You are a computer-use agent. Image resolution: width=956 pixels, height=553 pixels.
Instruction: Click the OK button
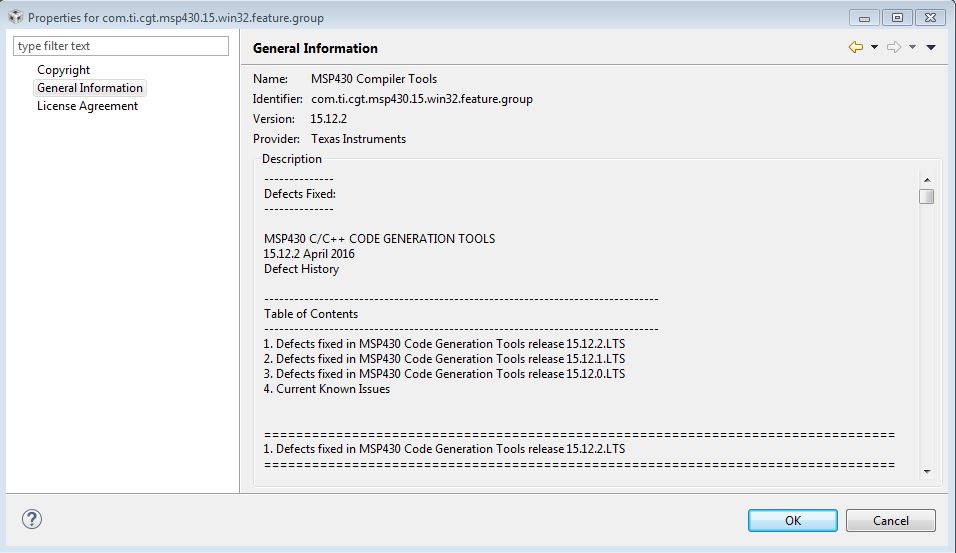(x=793, y=520)
